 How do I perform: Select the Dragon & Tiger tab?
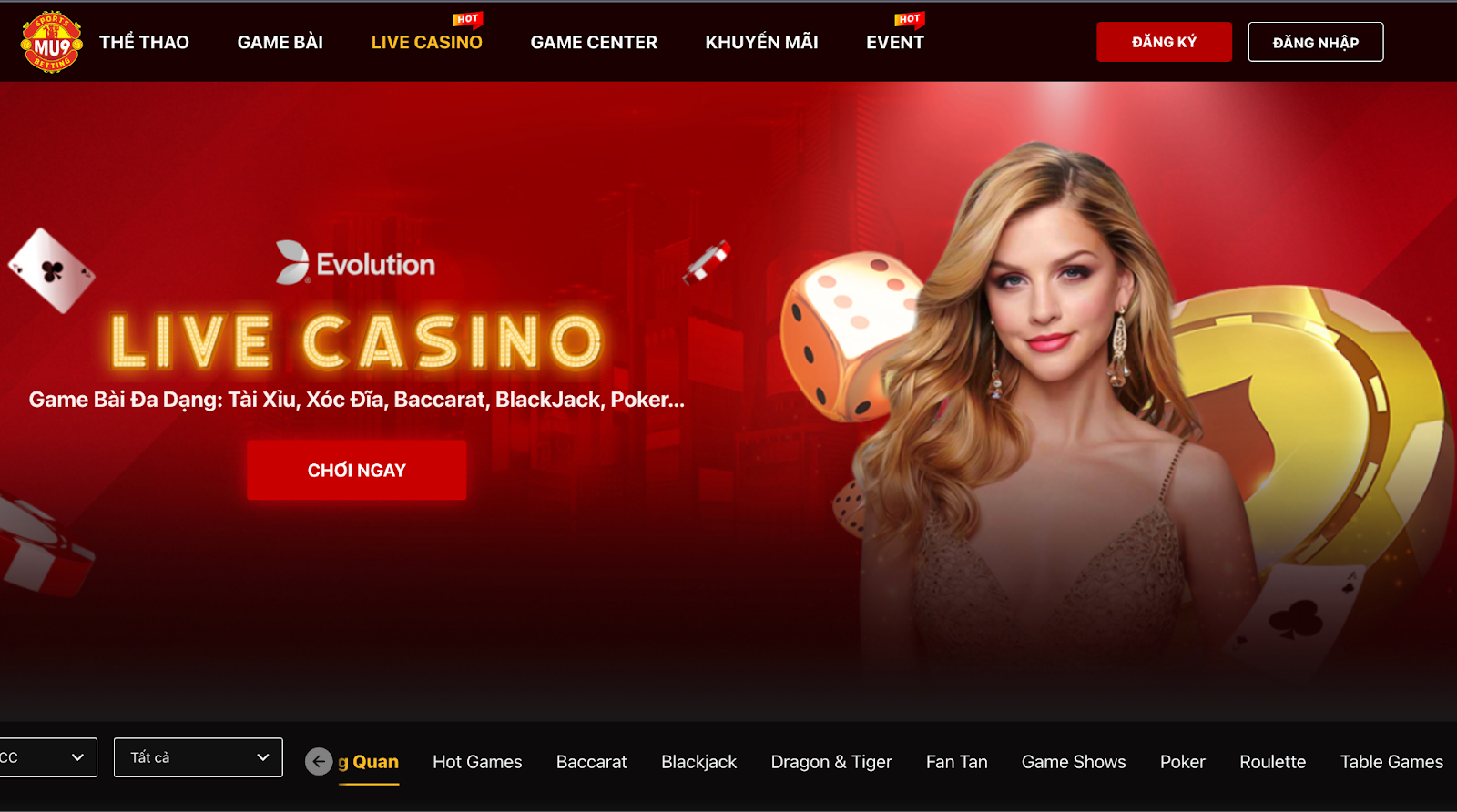point(831,762)
